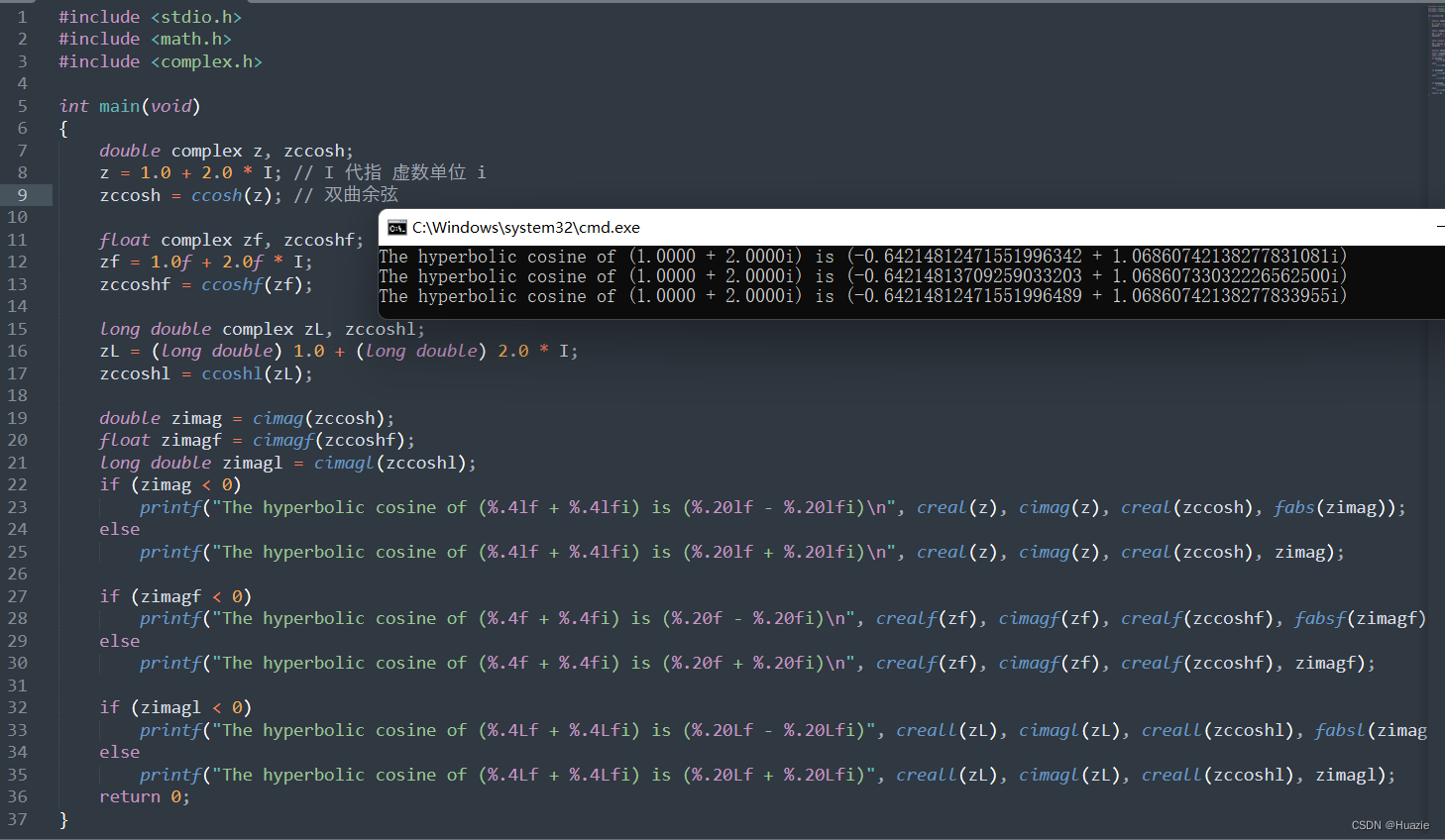This screenshot has height=840, width=1445.
Task: Click the #include <math.h> line
Action: click(145, 39)
